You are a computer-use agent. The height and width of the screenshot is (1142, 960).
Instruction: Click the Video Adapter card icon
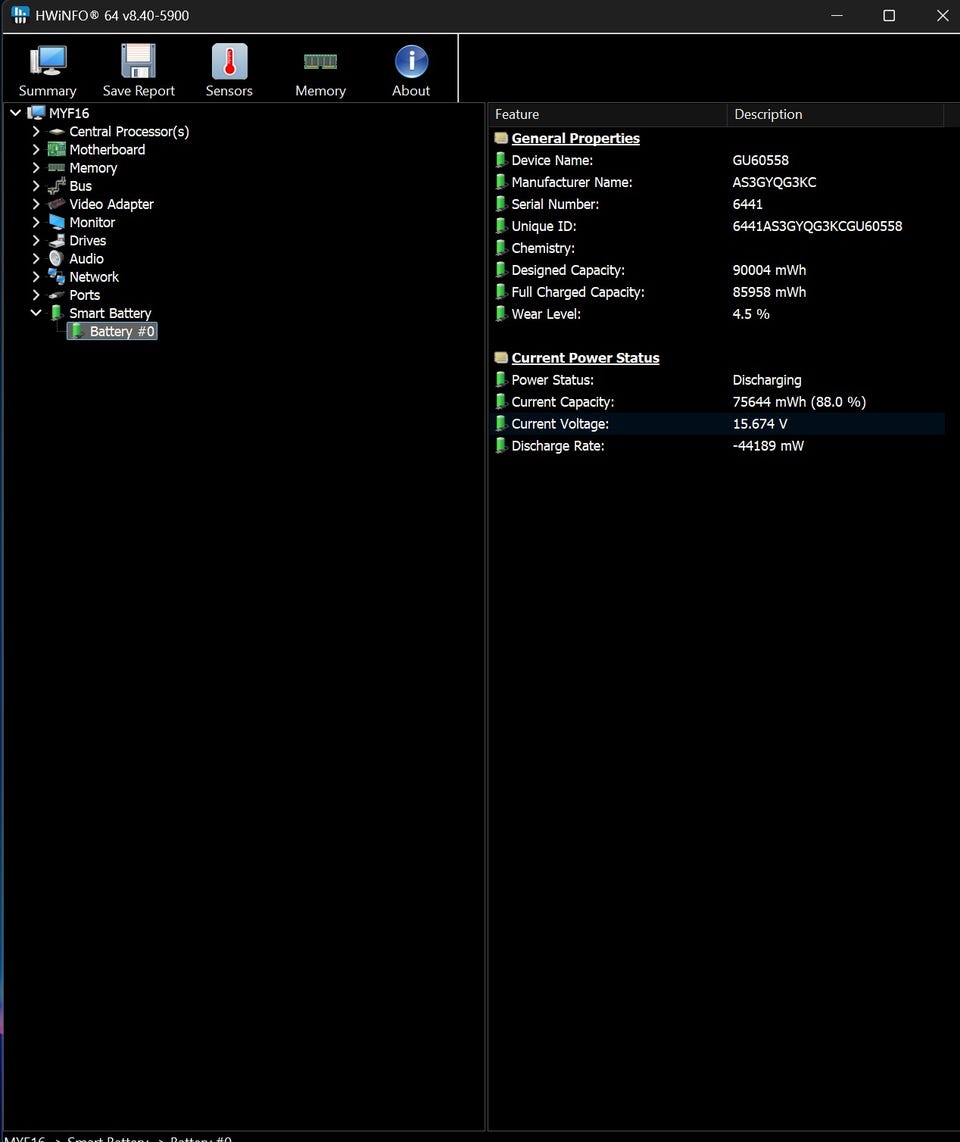(x=57, y=204)
